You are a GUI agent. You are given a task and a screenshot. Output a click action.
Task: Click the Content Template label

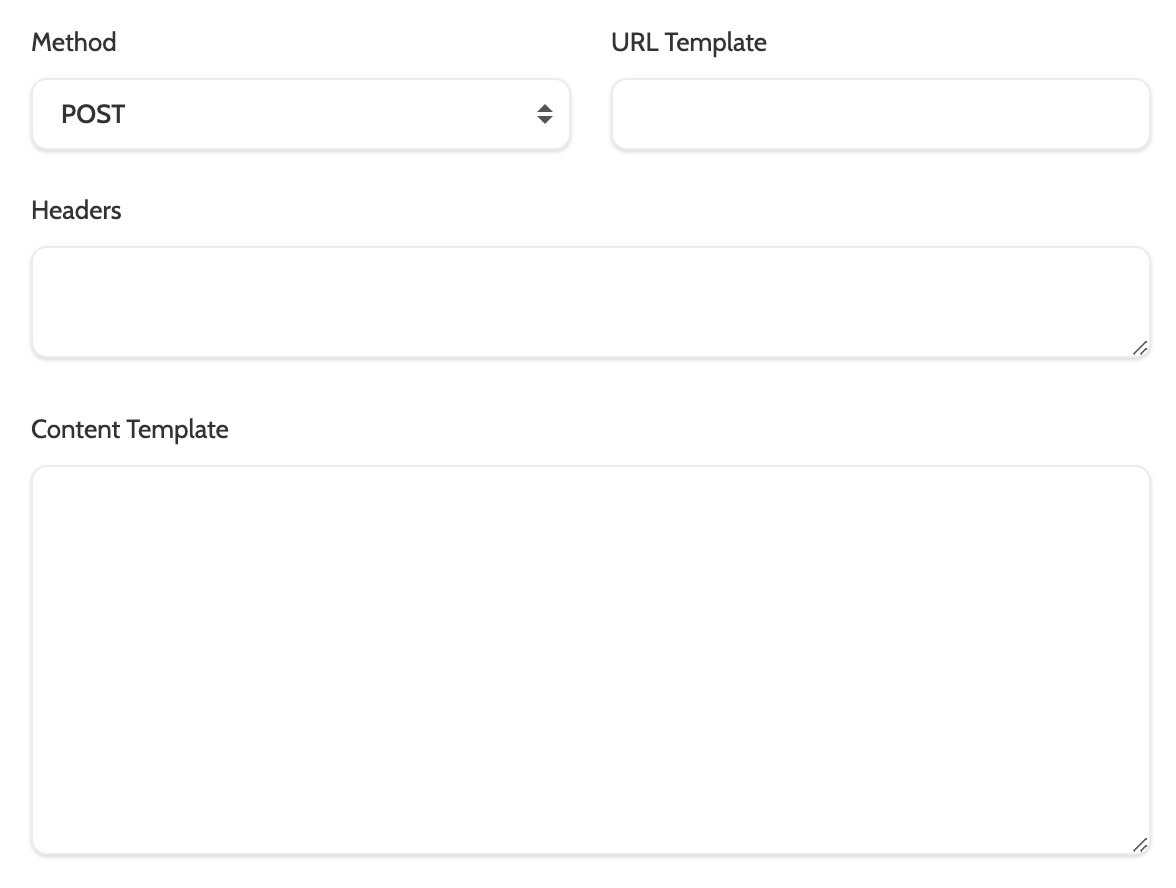[130, 429]
